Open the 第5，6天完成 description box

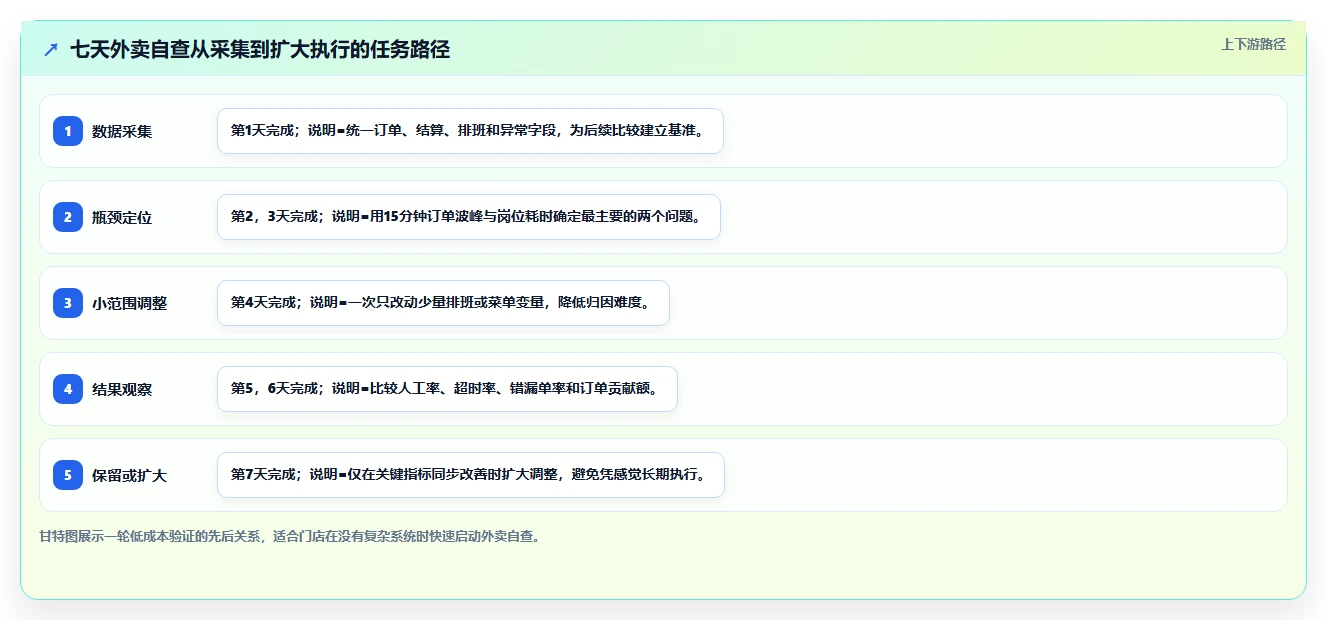pyautogui.click(x=447, y=389)
